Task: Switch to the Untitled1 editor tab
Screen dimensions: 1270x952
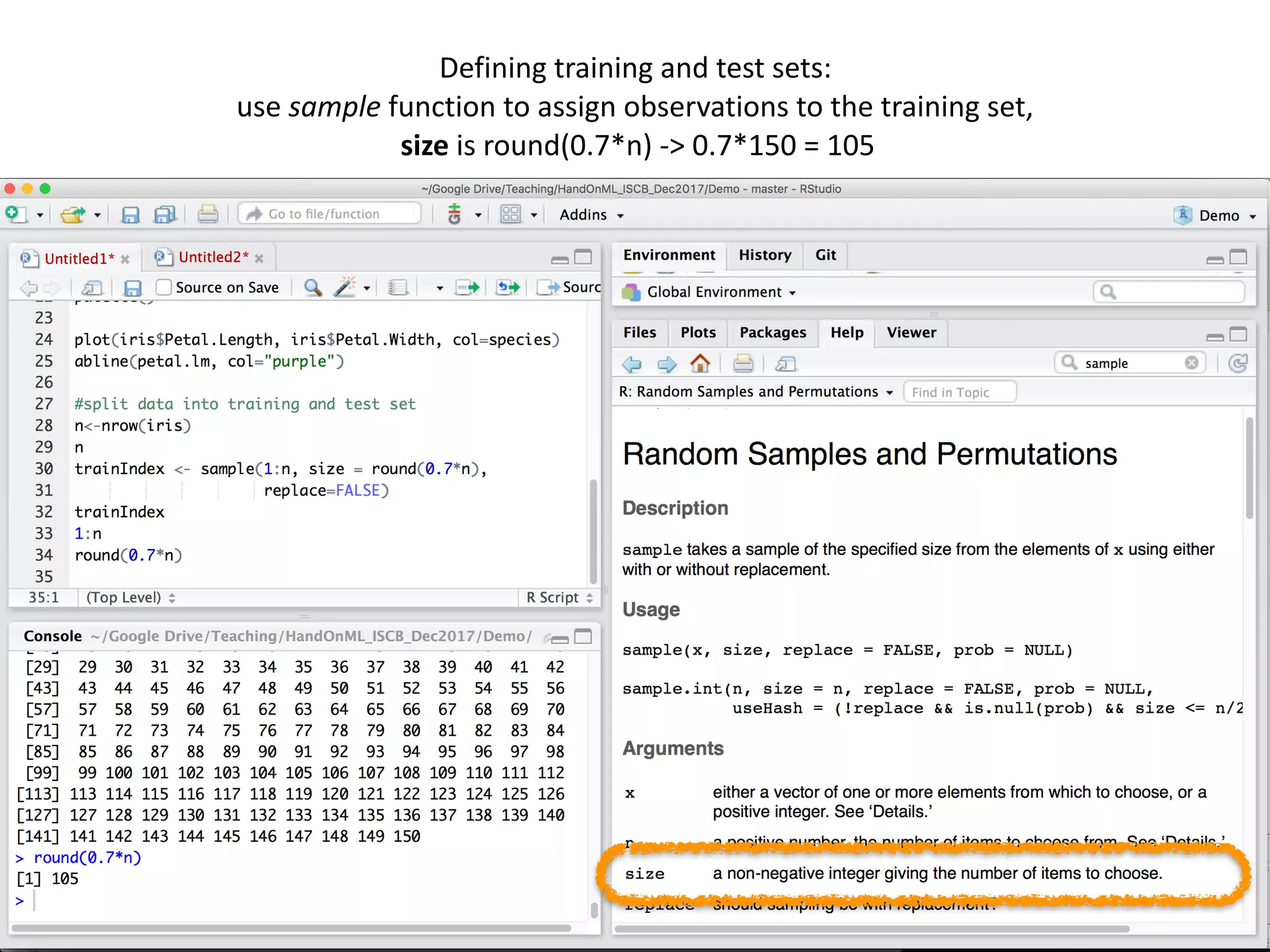Action: click(79, 258)
